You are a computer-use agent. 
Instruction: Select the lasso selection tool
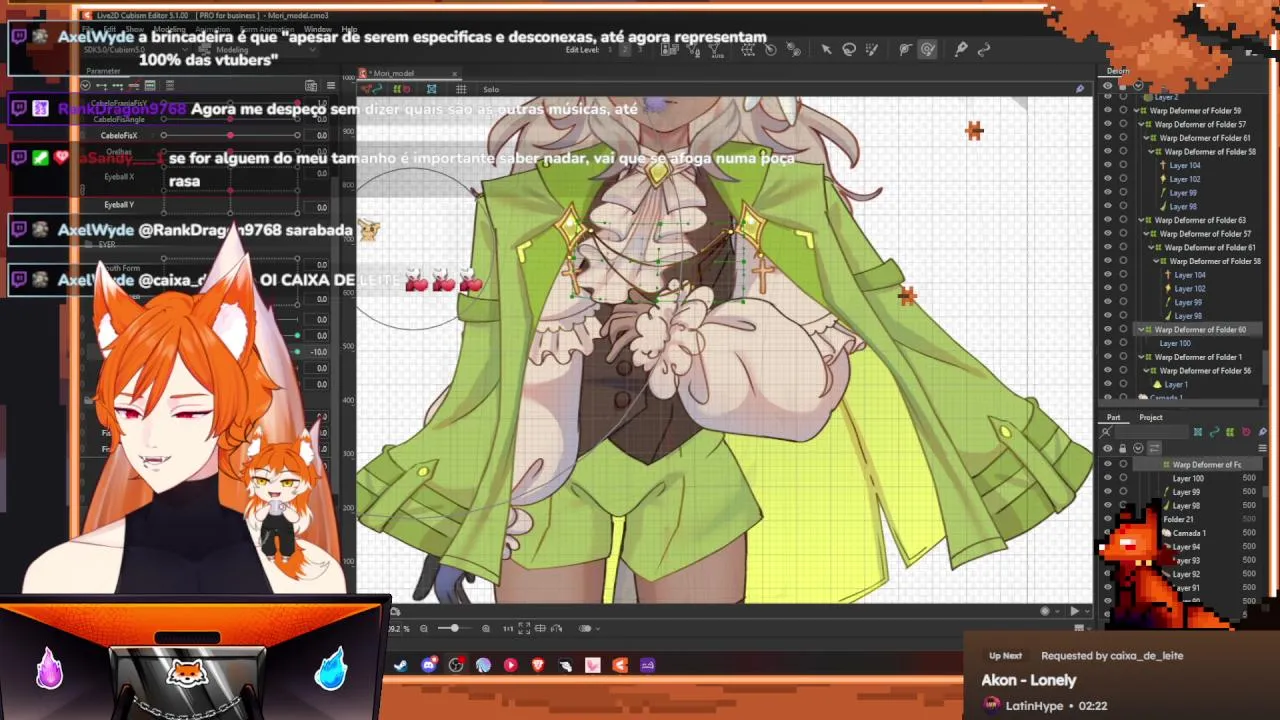coord(849,49)
